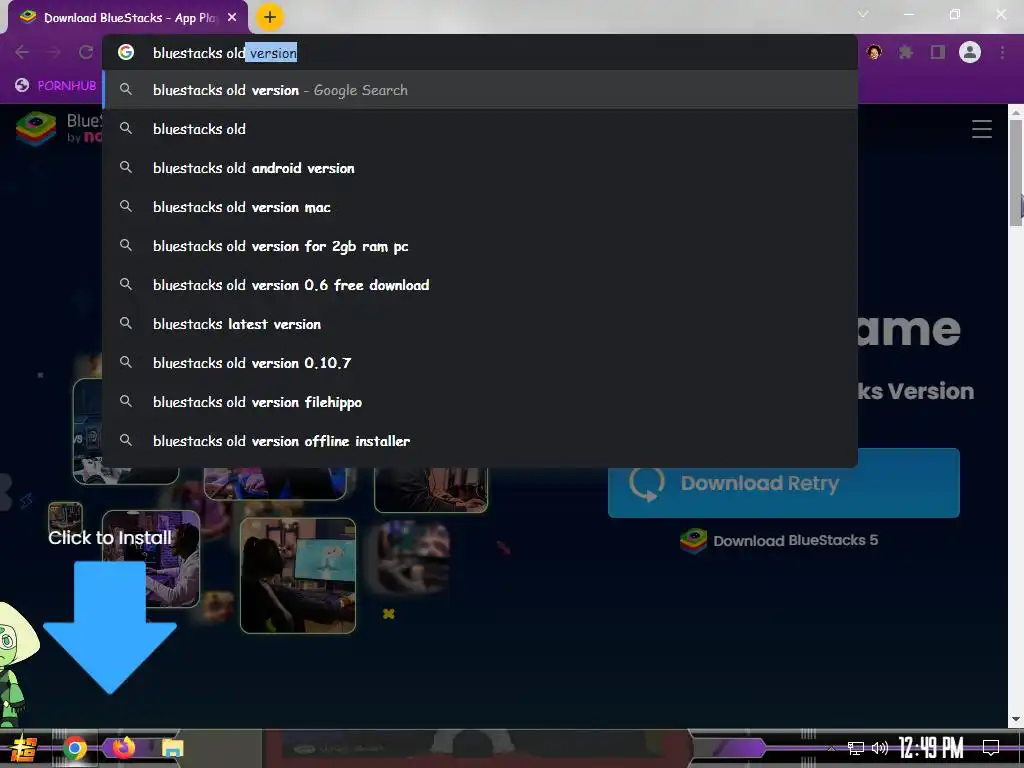Choose 'bluestacks old android version' suggestion

click(x=480, y=168)
